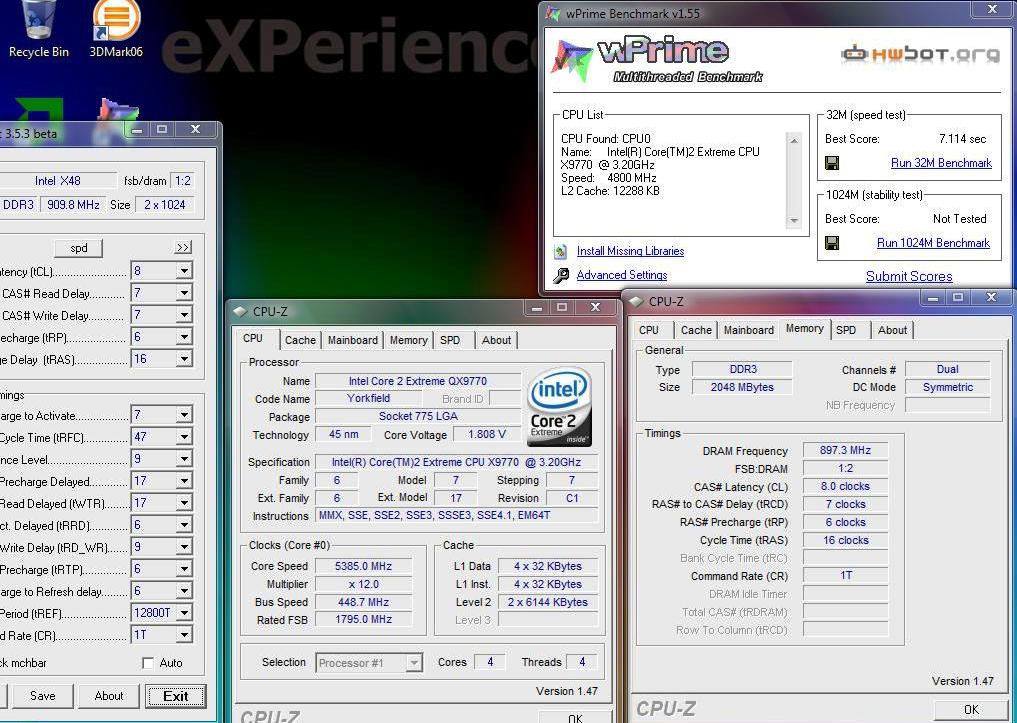Click the Rated FSB 1795.0 MHz value

click(x=363, y=619)
